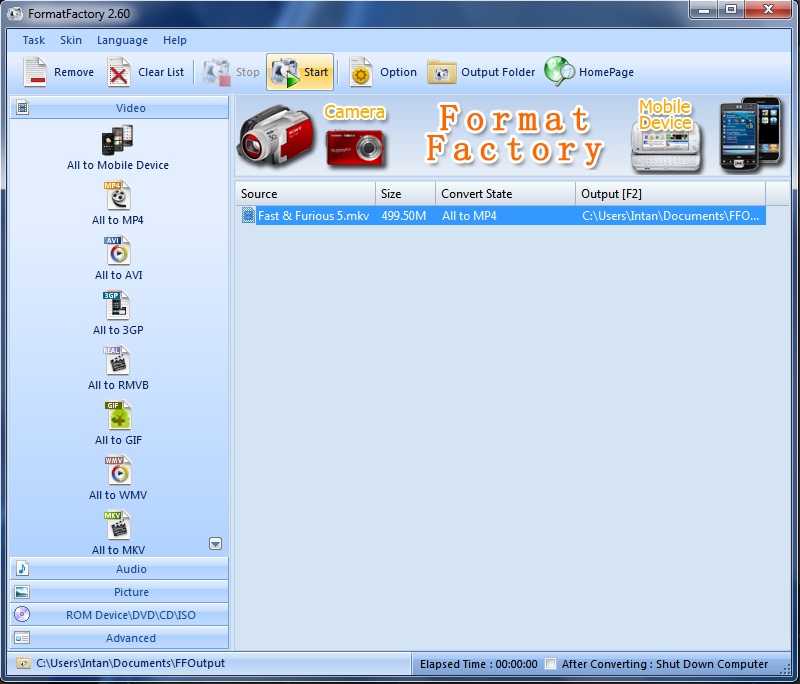The image size is (800, 684).
Task: Click the 499.50M size cell
Action: pos(404,216)
